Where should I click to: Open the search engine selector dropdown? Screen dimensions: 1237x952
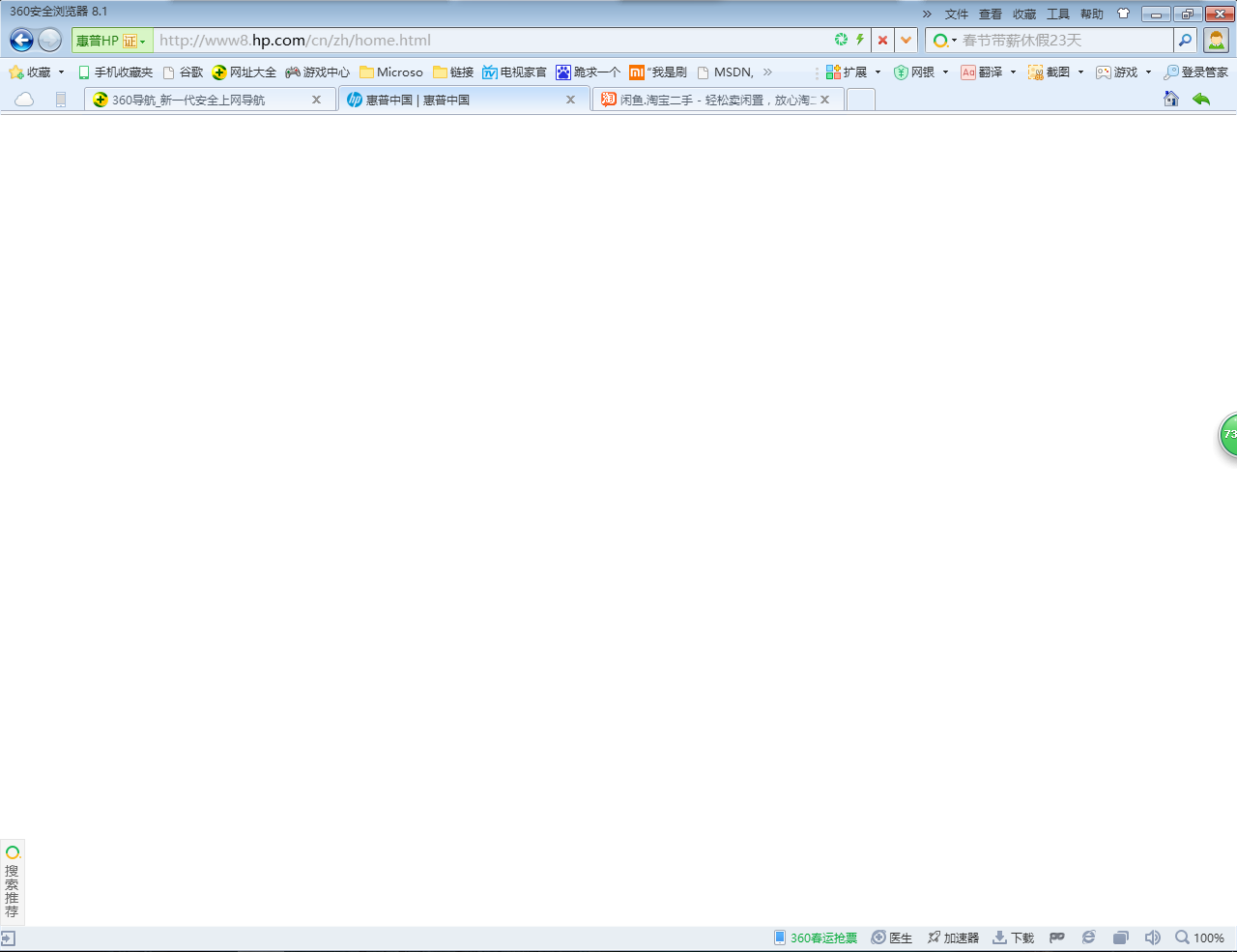click(x=944, y=41)
